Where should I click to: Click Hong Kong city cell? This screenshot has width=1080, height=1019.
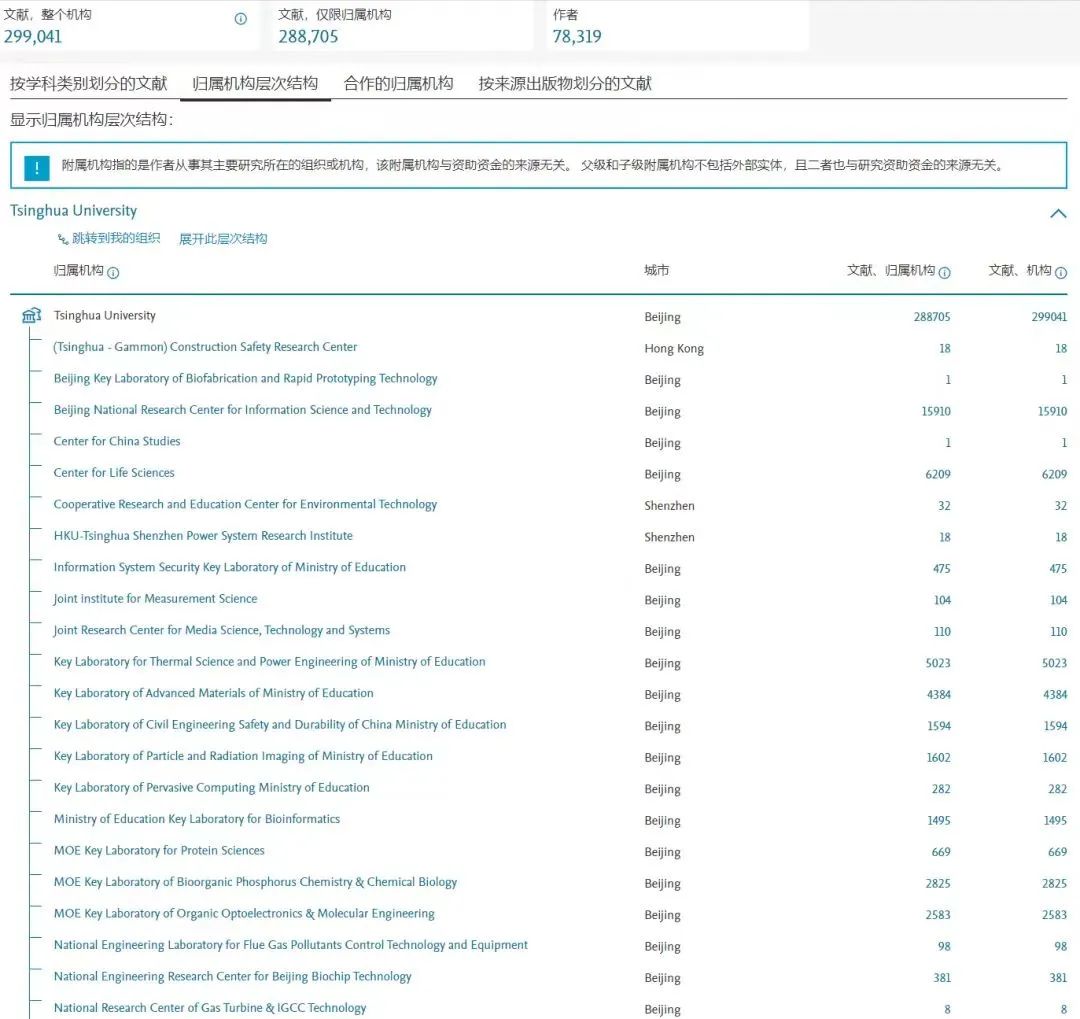[x=674, y=349]
